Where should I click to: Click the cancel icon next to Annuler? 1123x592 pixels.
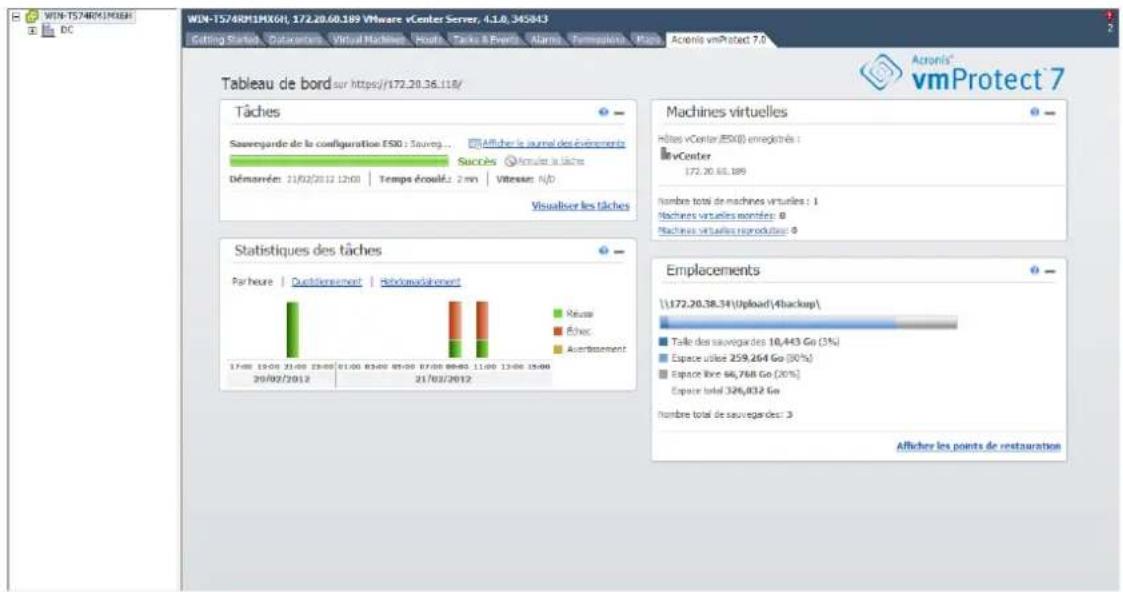(510, 161)
